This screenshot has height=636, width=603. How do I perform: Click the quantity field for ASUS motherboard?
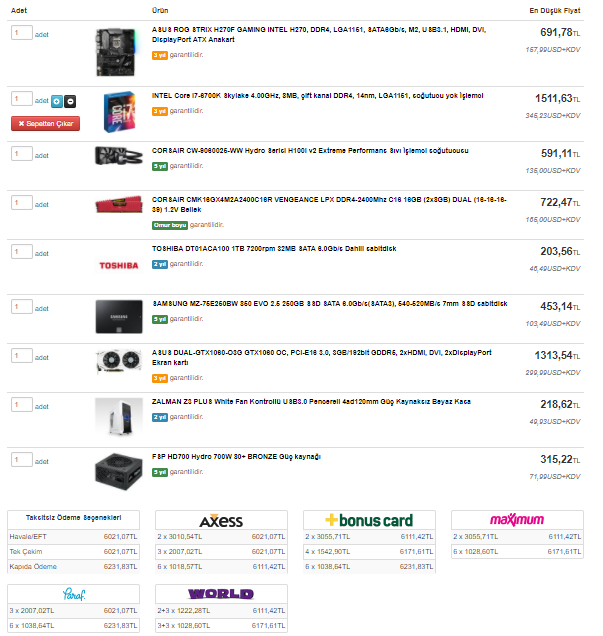point(22,32)
